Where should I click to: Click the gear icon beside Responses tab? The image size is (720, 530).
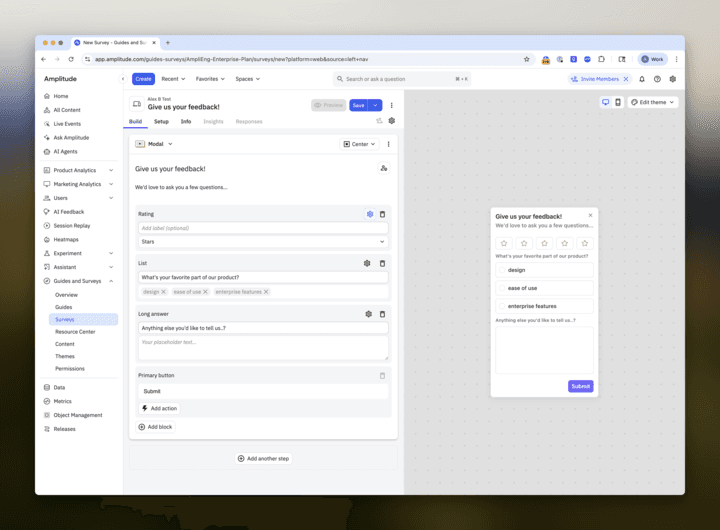point(391,121)
